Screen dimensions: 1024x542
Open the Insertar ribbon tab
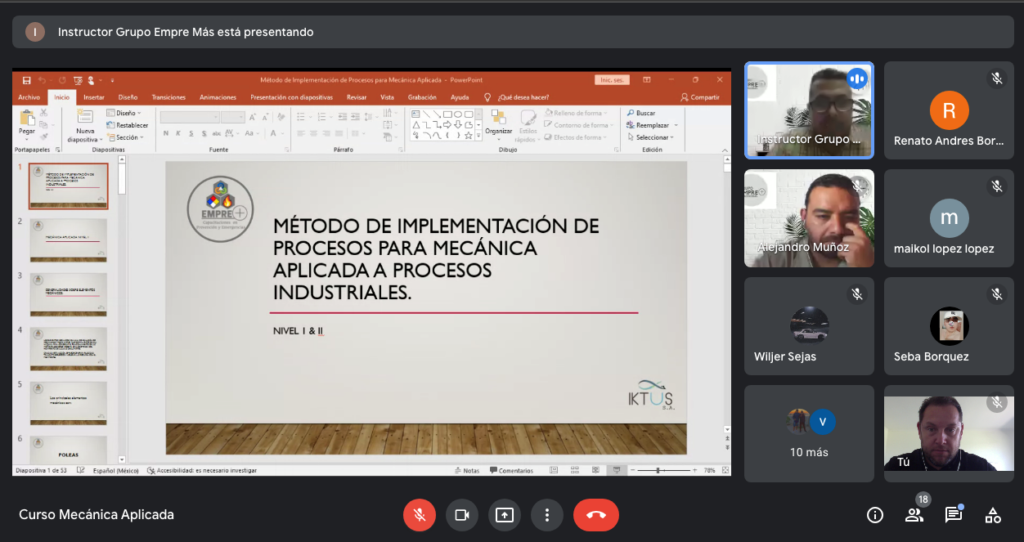point(94,97)
